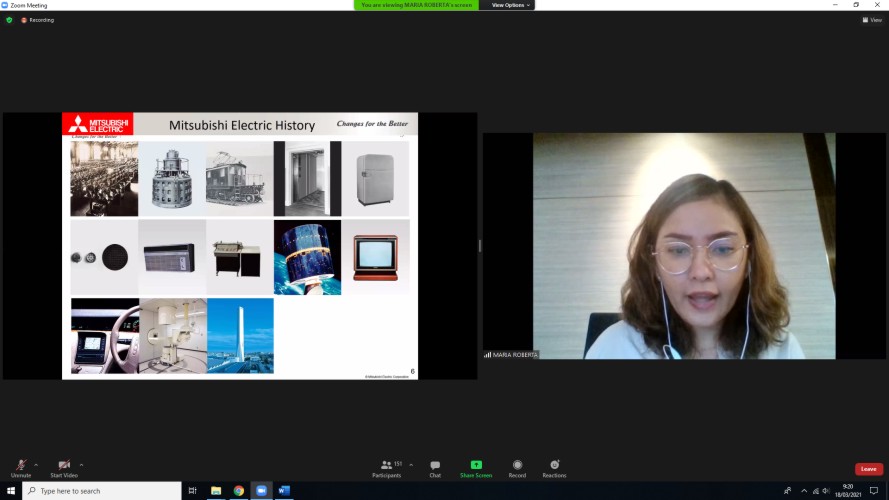Open the View Options dropdown
Viewport: 889px width, 500px height.
click(x=510, y=5)
